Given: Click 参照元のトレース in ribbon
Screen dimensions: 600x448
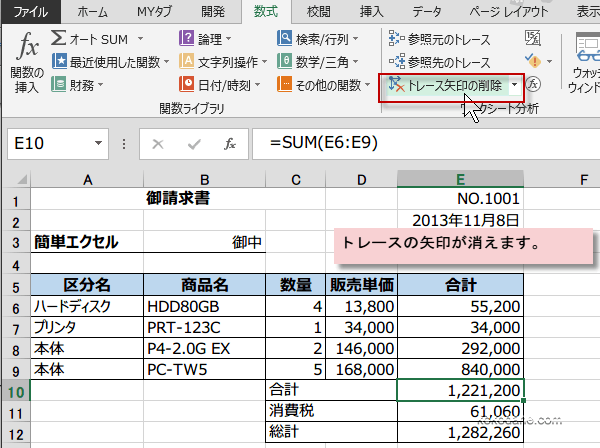Looking at the screenshot, I should pos(440,38).
